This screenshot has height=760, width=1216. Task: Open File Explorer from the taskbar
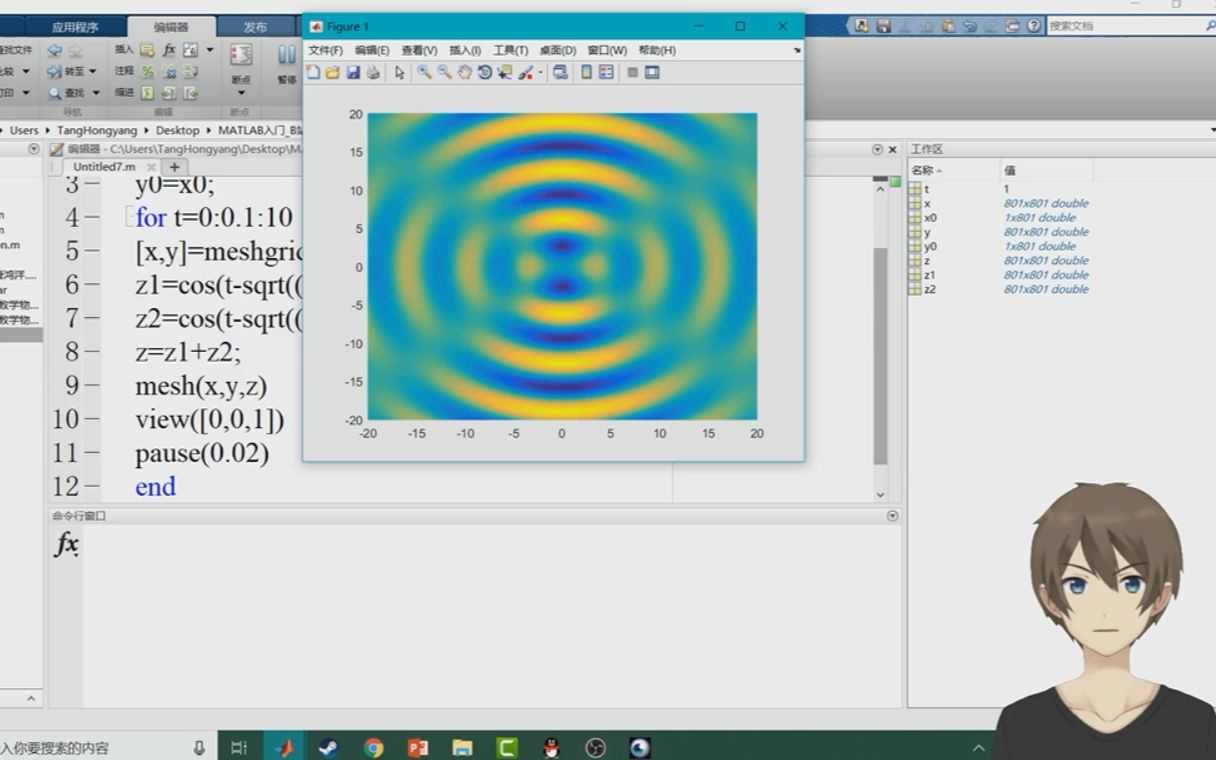[462, 747]
